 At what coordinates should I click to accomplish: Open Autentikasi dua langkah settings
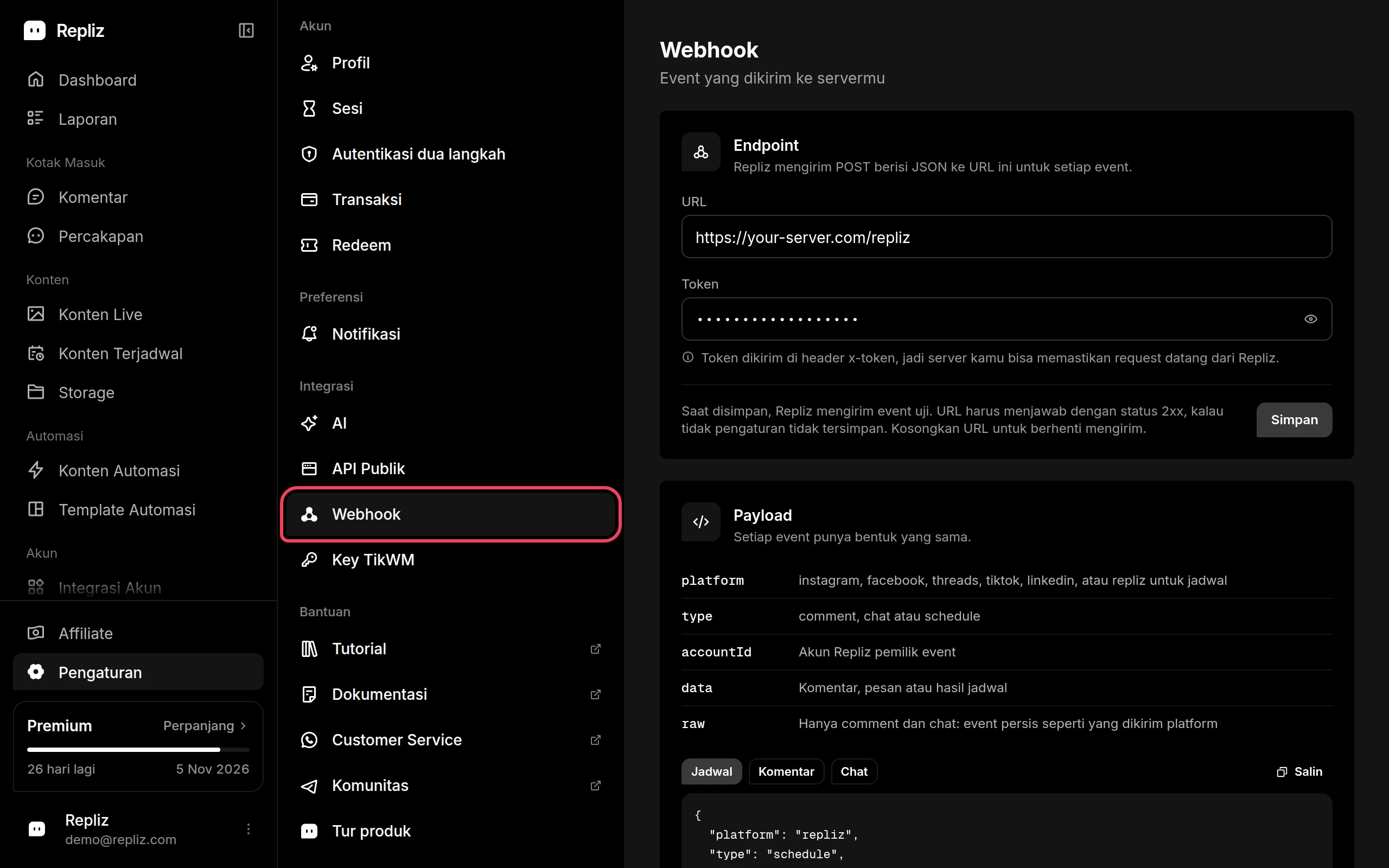click(x=450, y=154)
